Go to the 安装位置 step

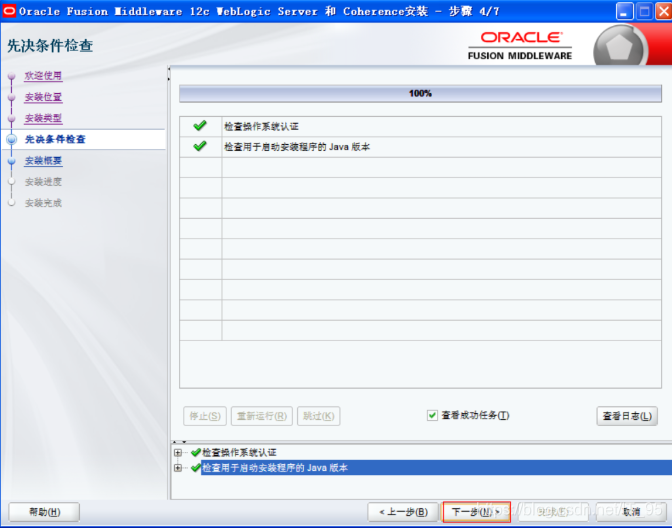tap(43, 97)
